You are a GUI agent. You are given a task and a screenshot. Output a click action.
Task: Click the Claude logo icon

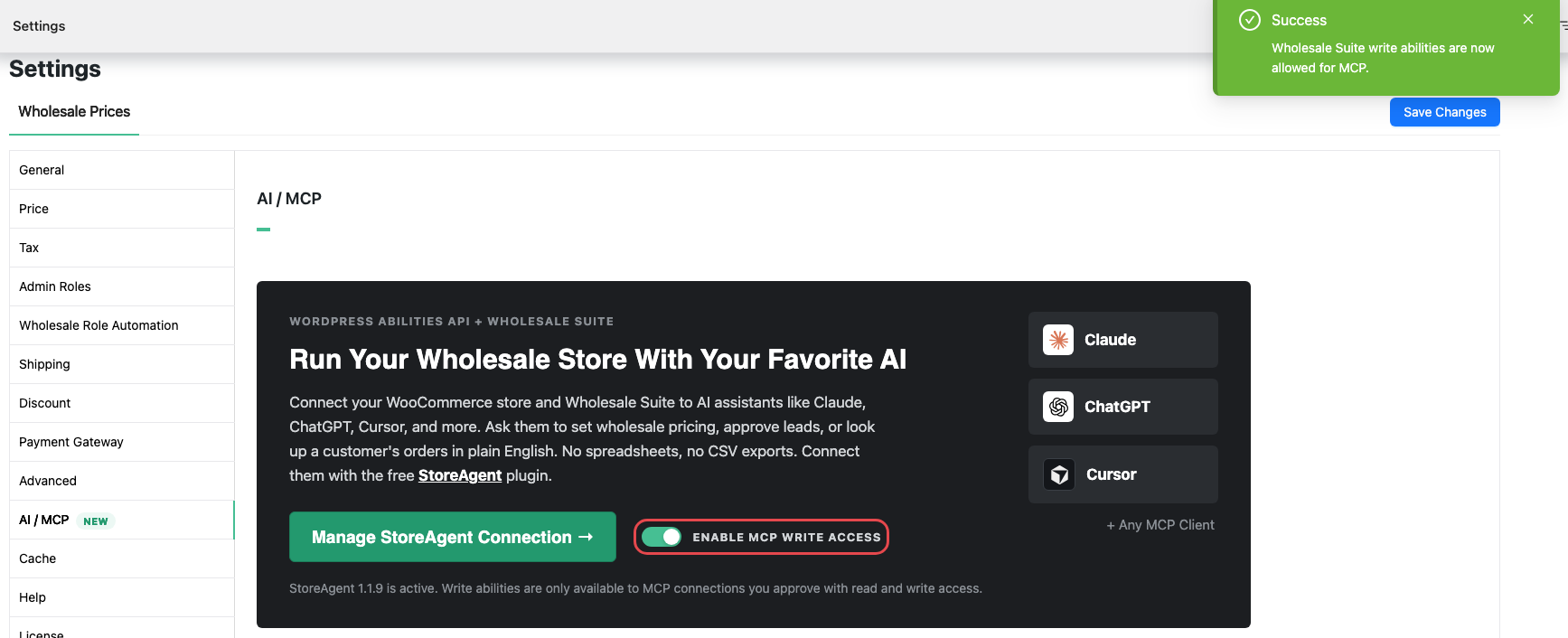[x=1058, y=340]
